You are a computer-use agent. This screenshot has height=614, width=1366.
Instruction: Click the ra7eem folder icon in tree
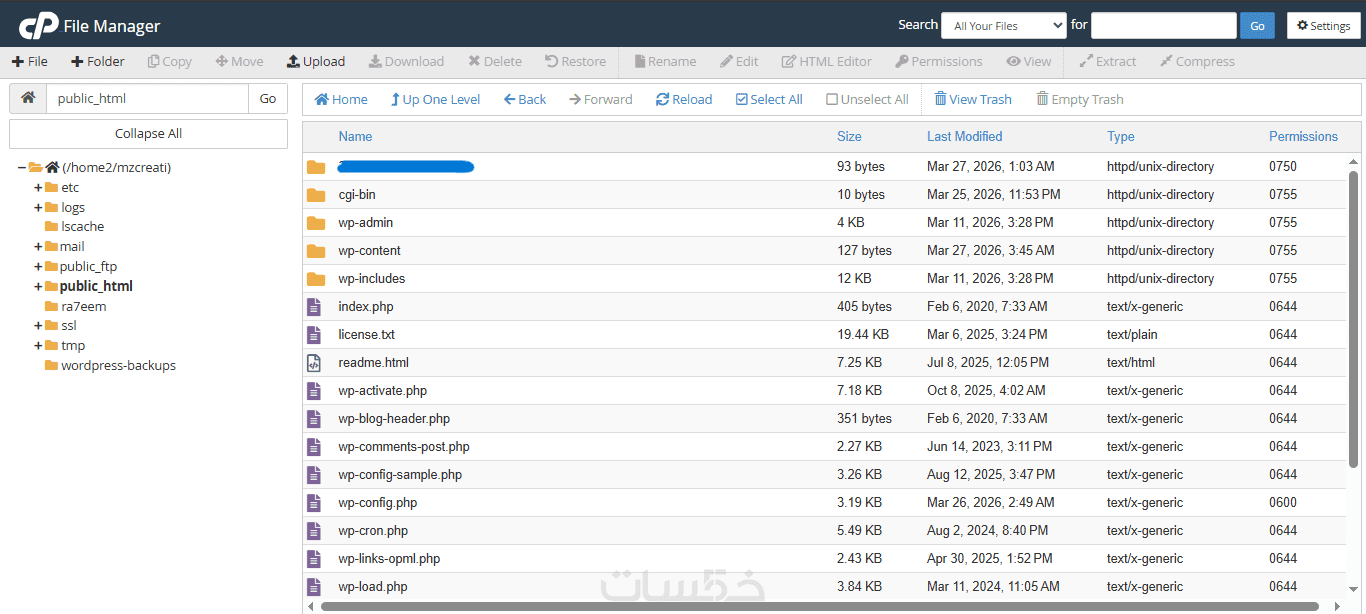pyautogui.click(x=51, y=307)
